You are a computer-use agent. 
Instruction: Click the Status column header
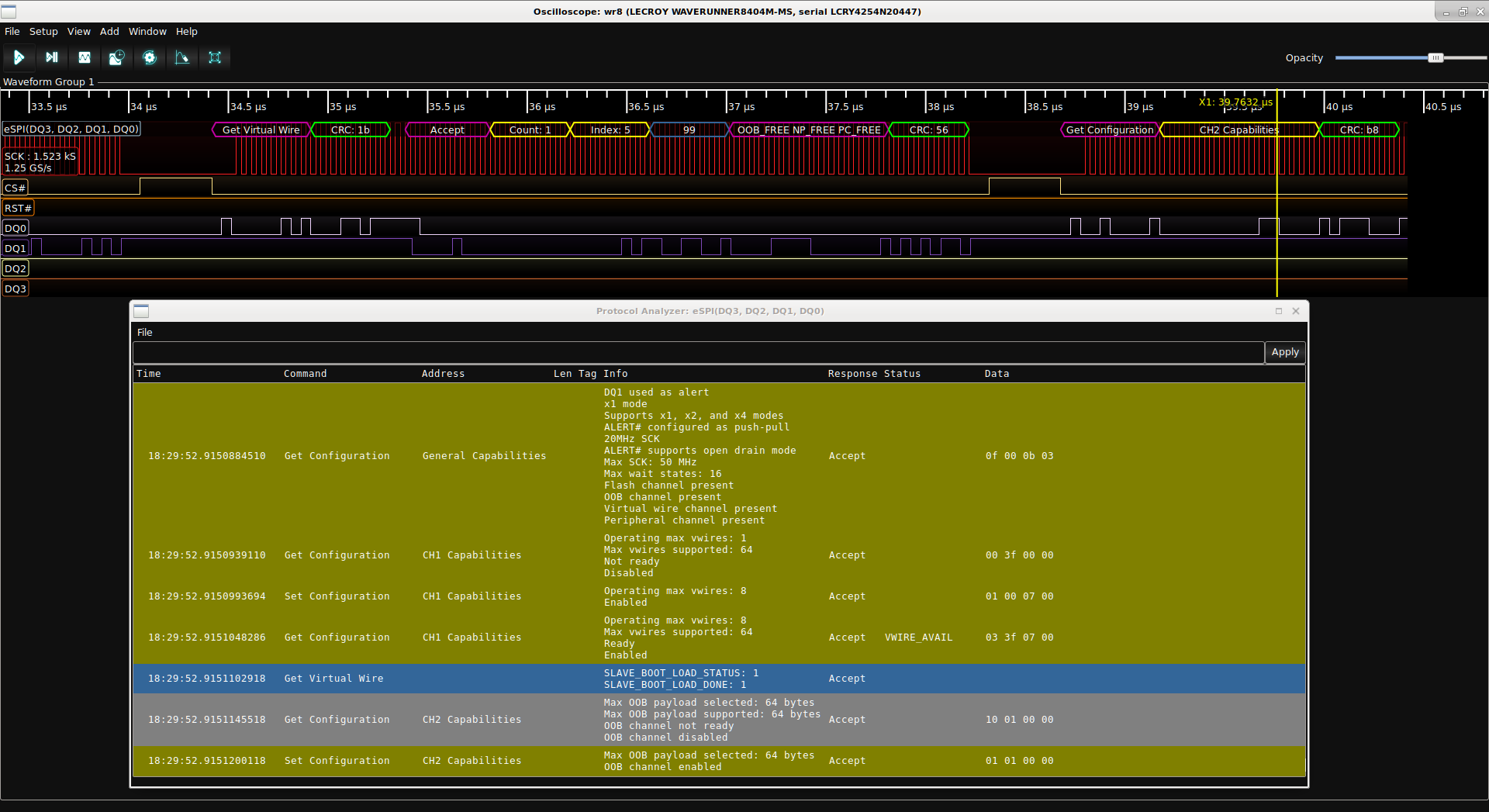click(902, 374)
